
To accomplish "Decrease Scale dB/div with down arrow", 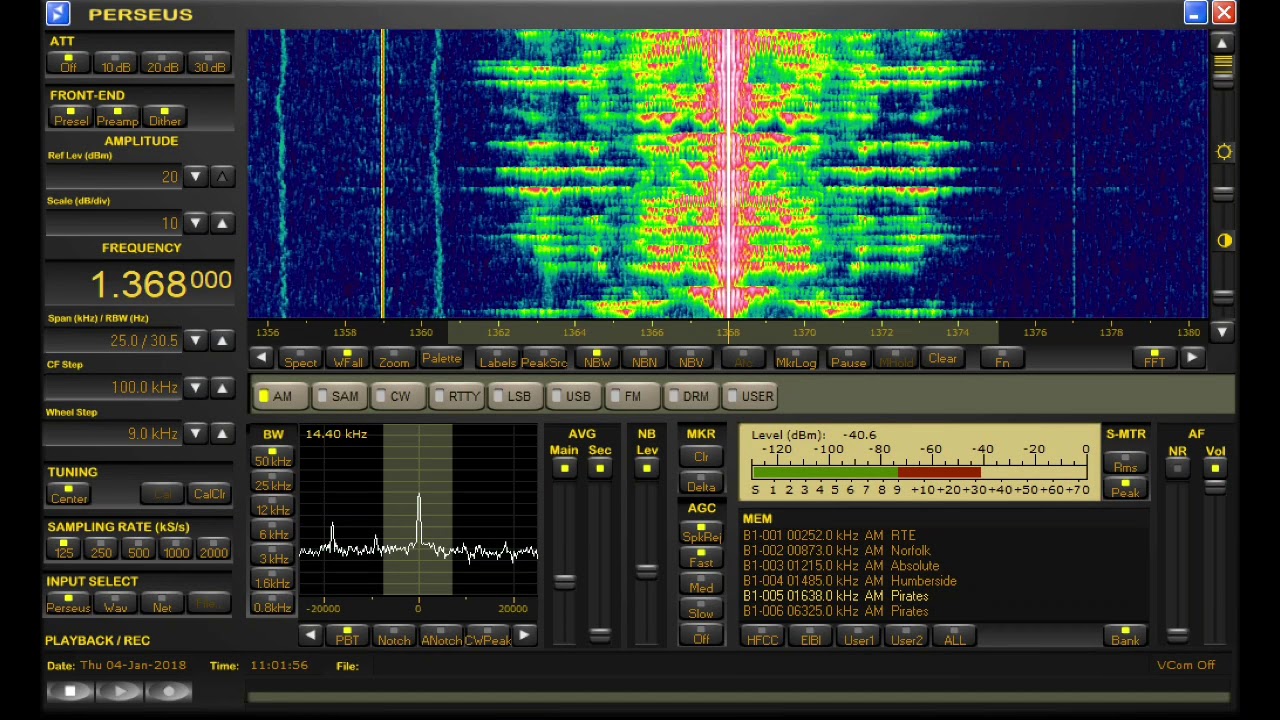I will [x=195, y=223].
